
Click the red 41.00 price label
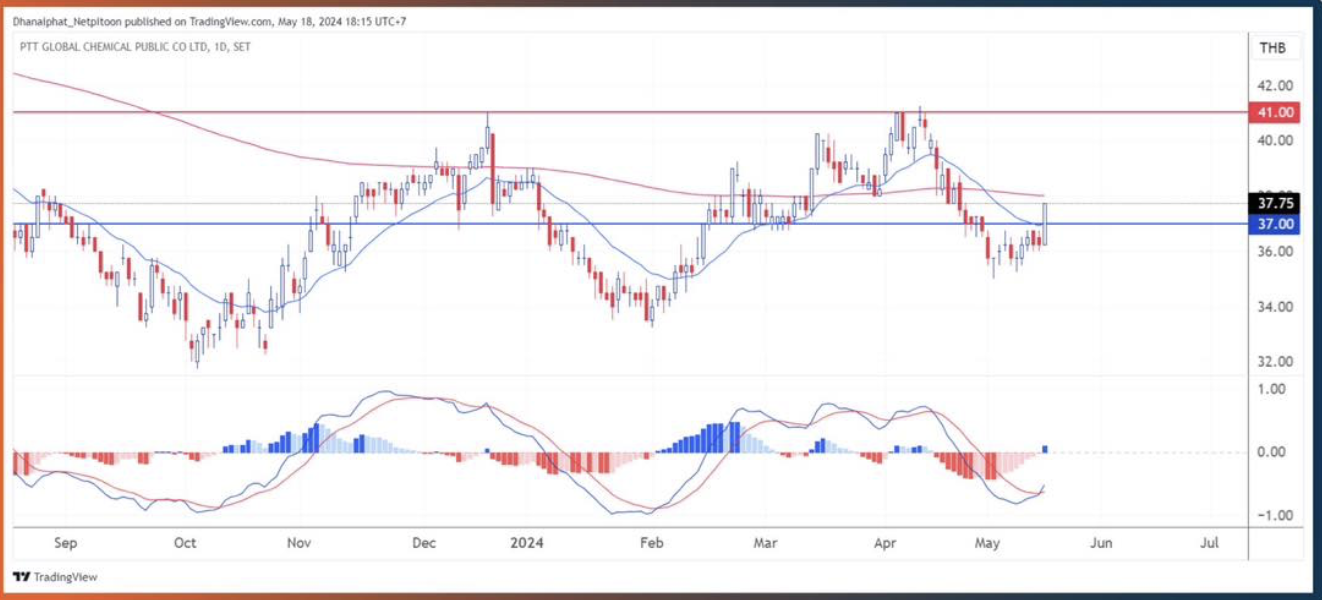point(1273,112)
